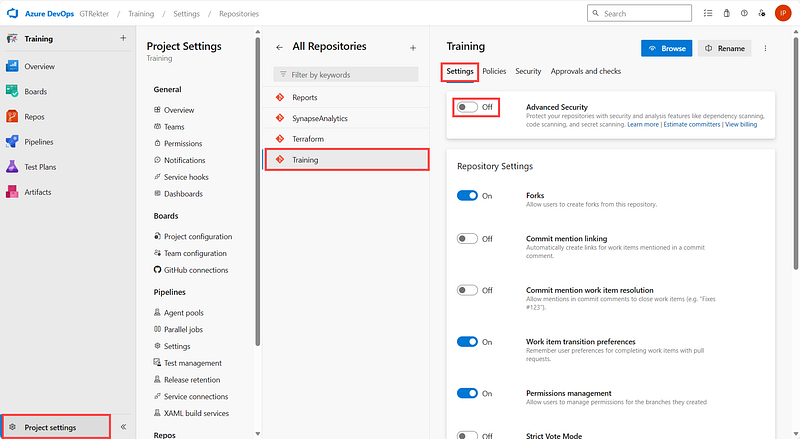This screenshot has width=800, height=439.
Task: Open the marketplace shopping bag icon
Action: [x=727, y=13]
